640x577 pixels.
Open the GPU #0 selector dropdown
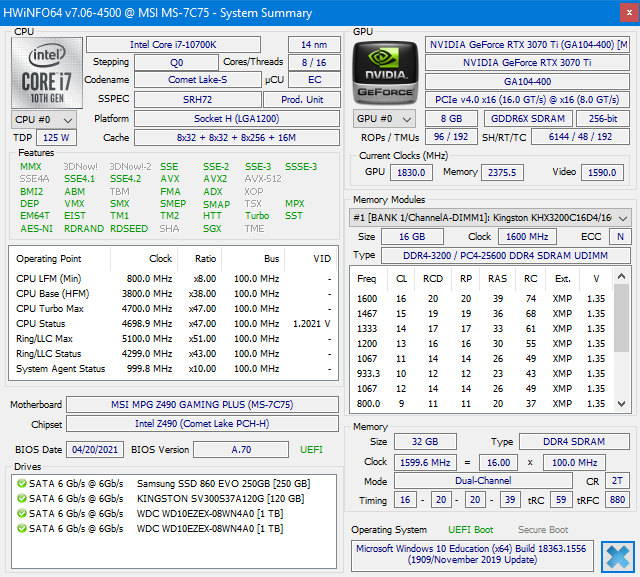[384, 119]
